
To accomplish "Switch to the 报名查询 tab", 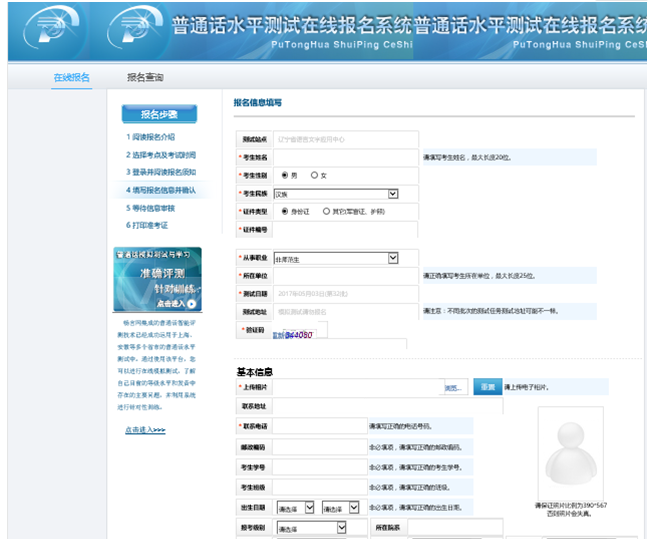I will (145, 77).
